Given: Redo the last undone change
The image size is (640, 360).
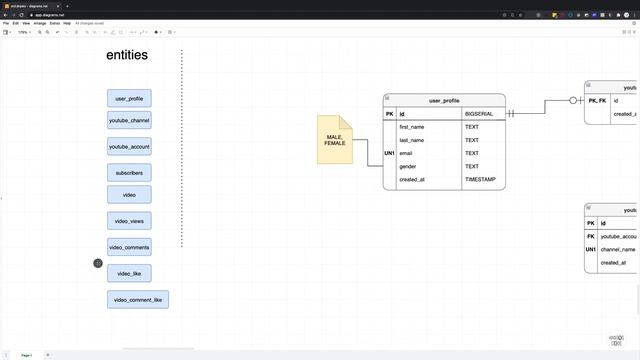Looking at the screenshot, I should tap(66, 32).
